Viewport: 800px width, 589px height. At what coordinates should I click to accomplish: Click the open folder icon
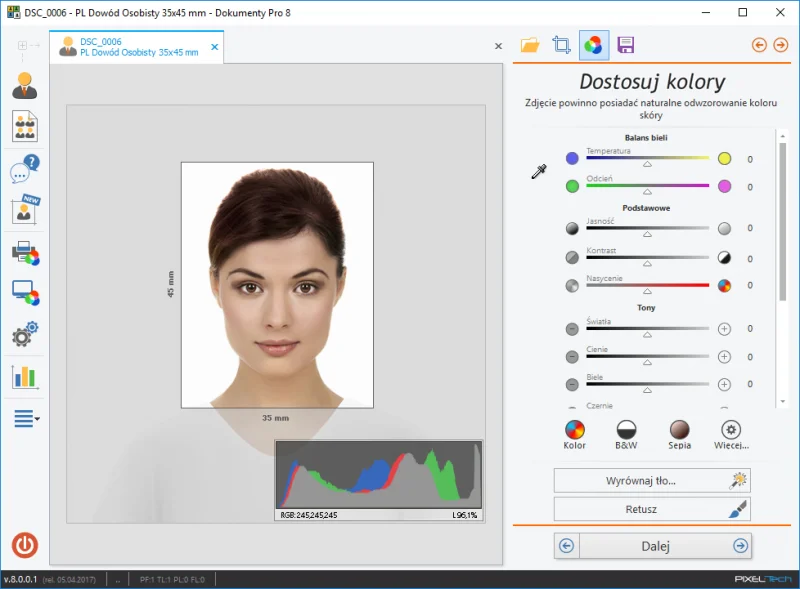coord(530,45)
